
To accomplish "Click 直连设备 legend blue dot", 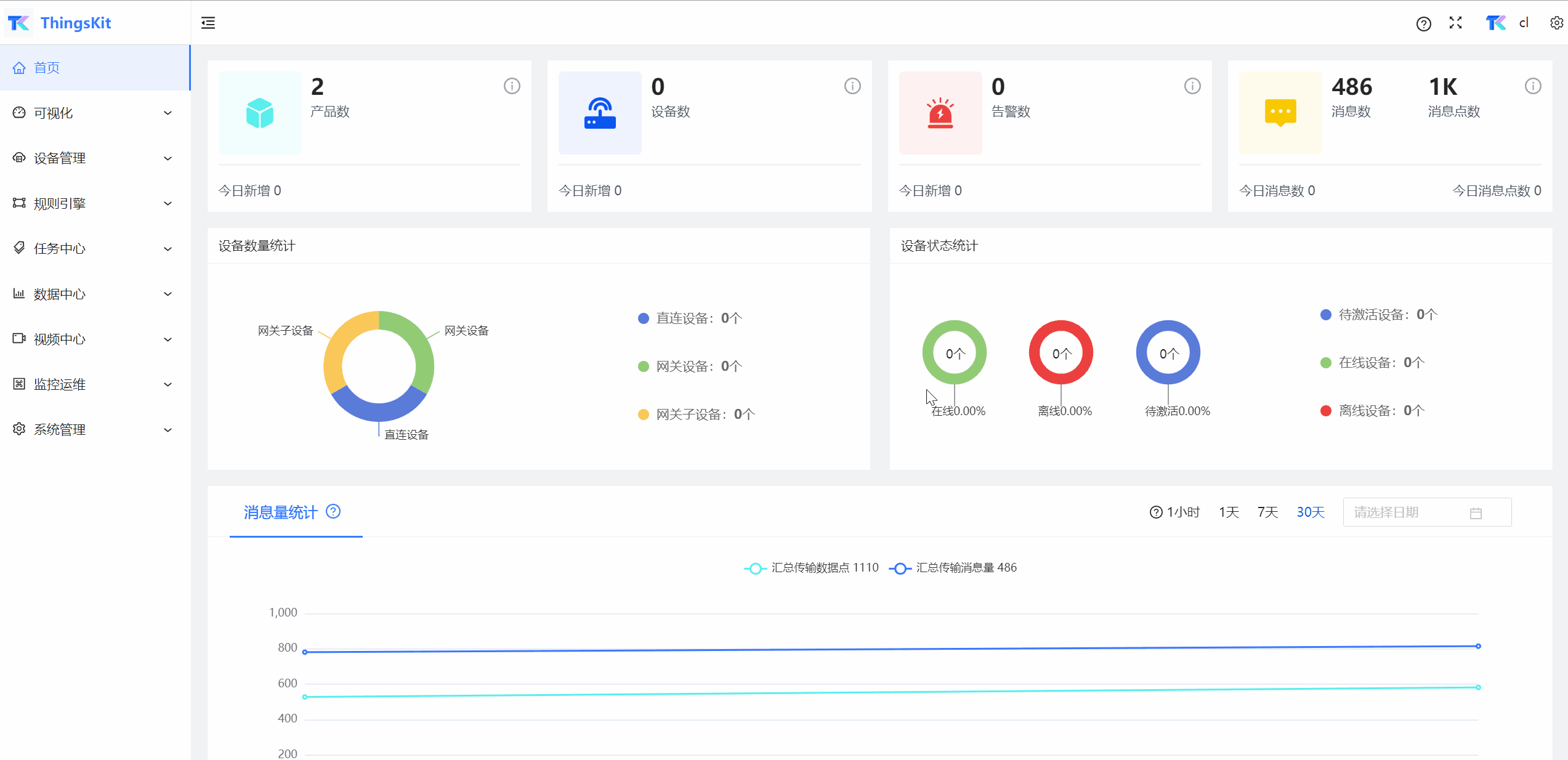I will point(644,318).
